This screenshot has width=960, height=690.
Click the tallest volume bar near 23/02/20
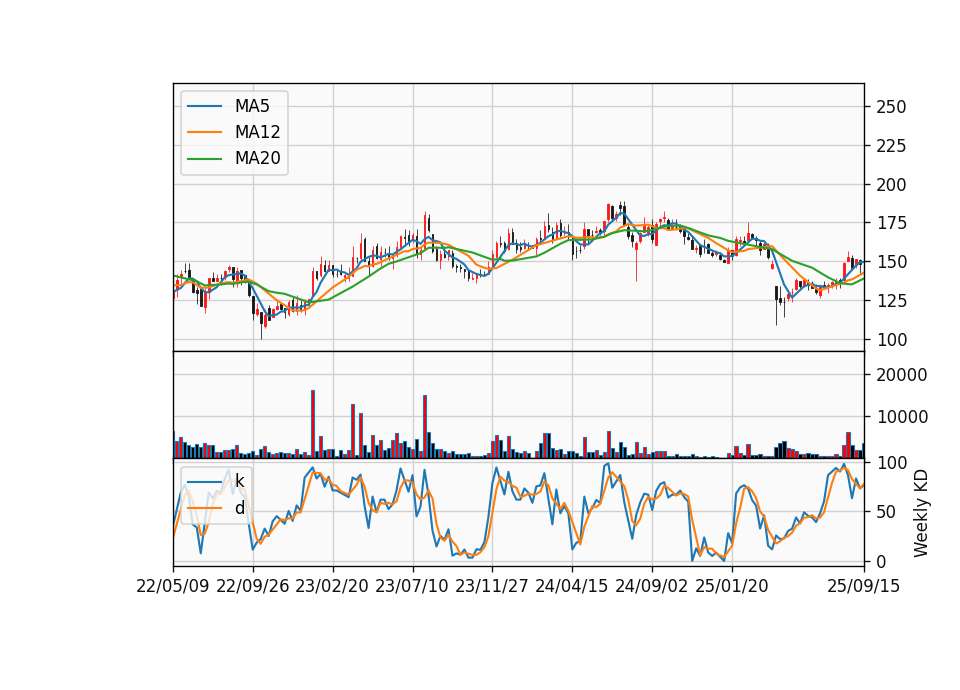(x=313, y=424)
